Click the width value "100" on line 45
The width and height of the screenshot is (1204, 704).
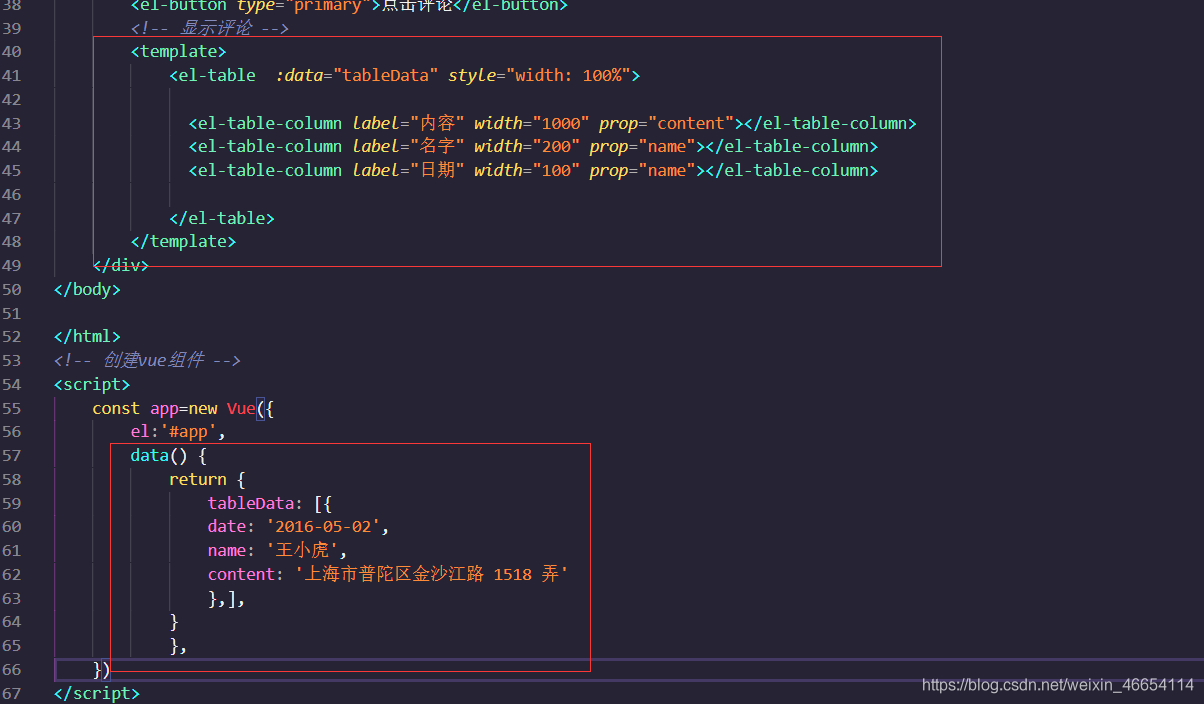pos(555,170)
